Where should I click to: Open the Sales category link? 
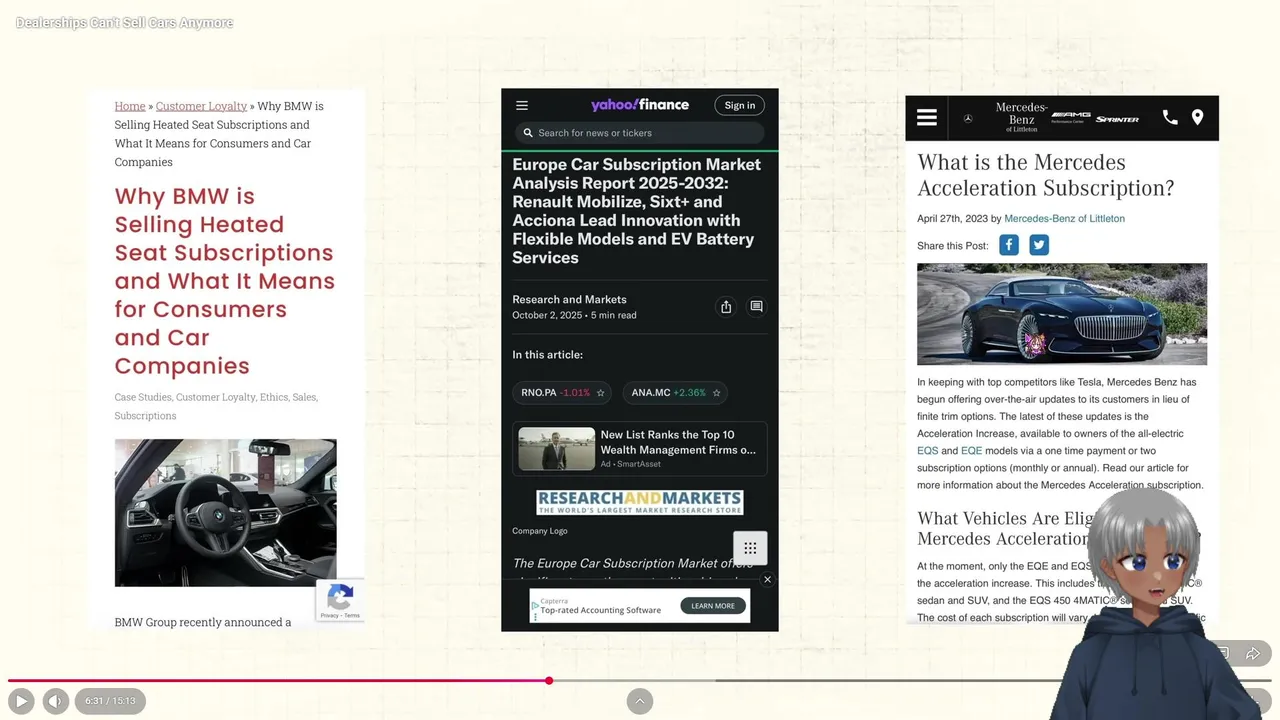point(304,397)
